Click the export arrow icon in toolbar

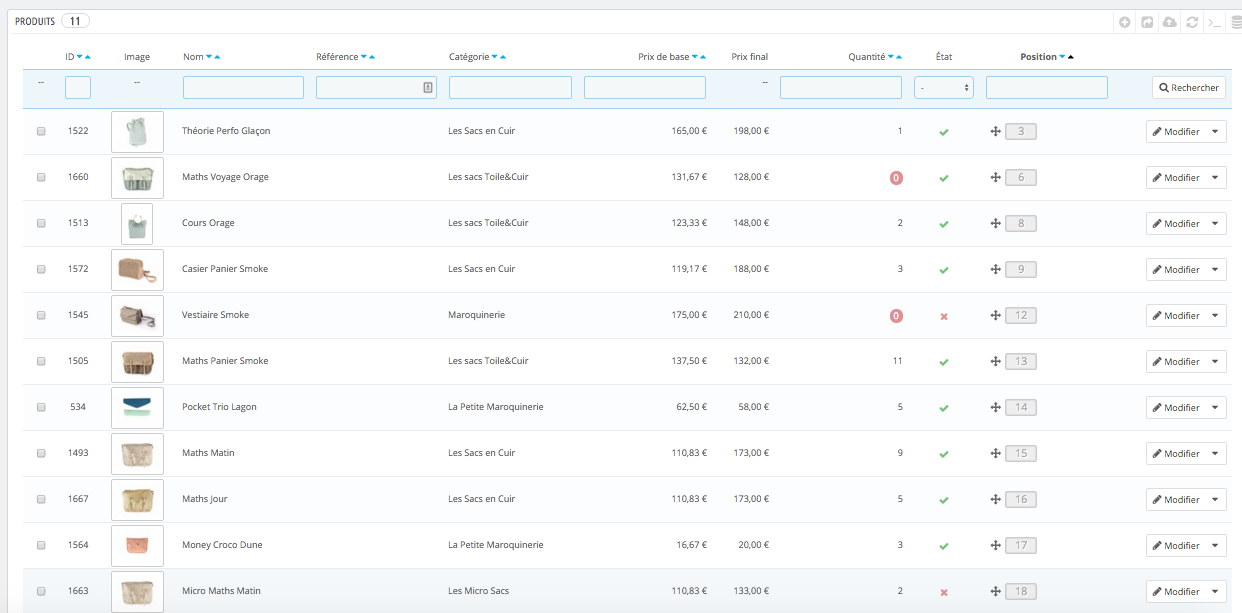[1147, 22]
